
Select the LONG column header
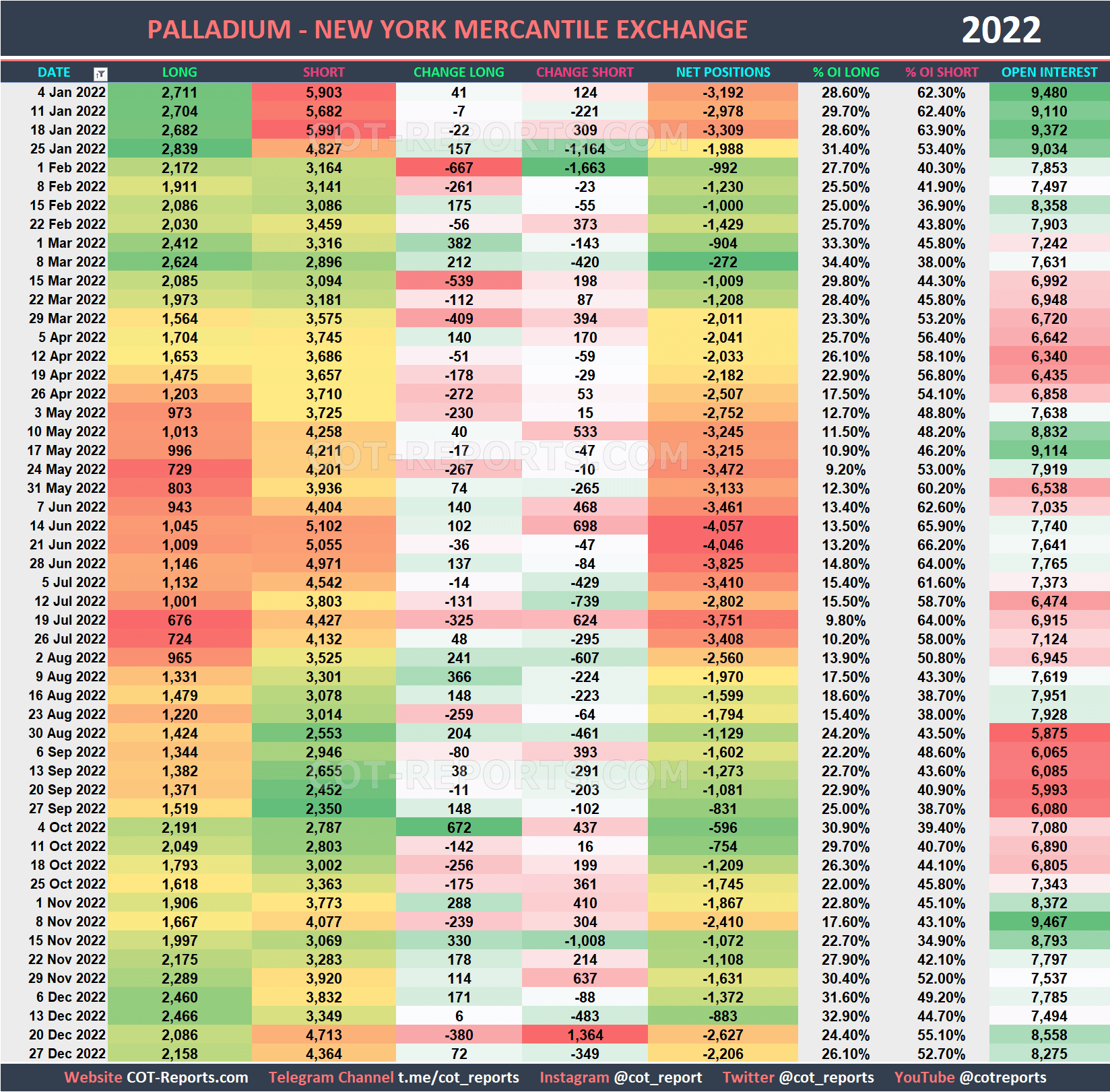click(x=178, y=72)
